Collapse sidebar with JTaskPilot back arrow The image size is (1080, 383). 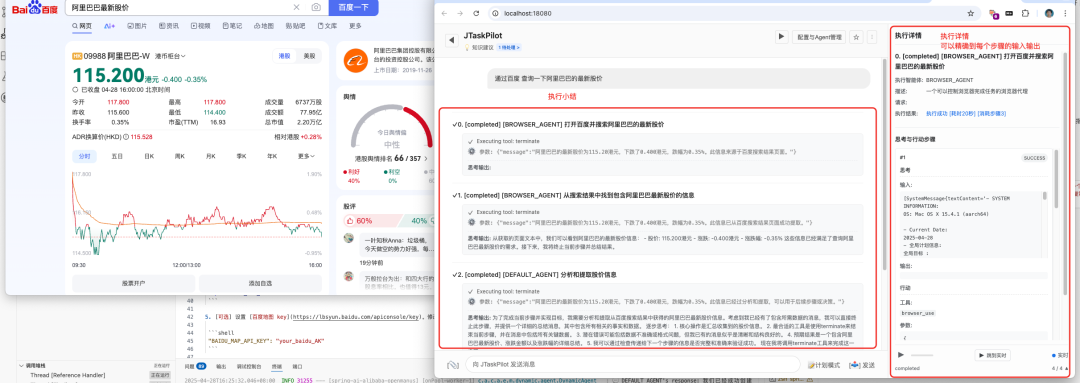452,40
